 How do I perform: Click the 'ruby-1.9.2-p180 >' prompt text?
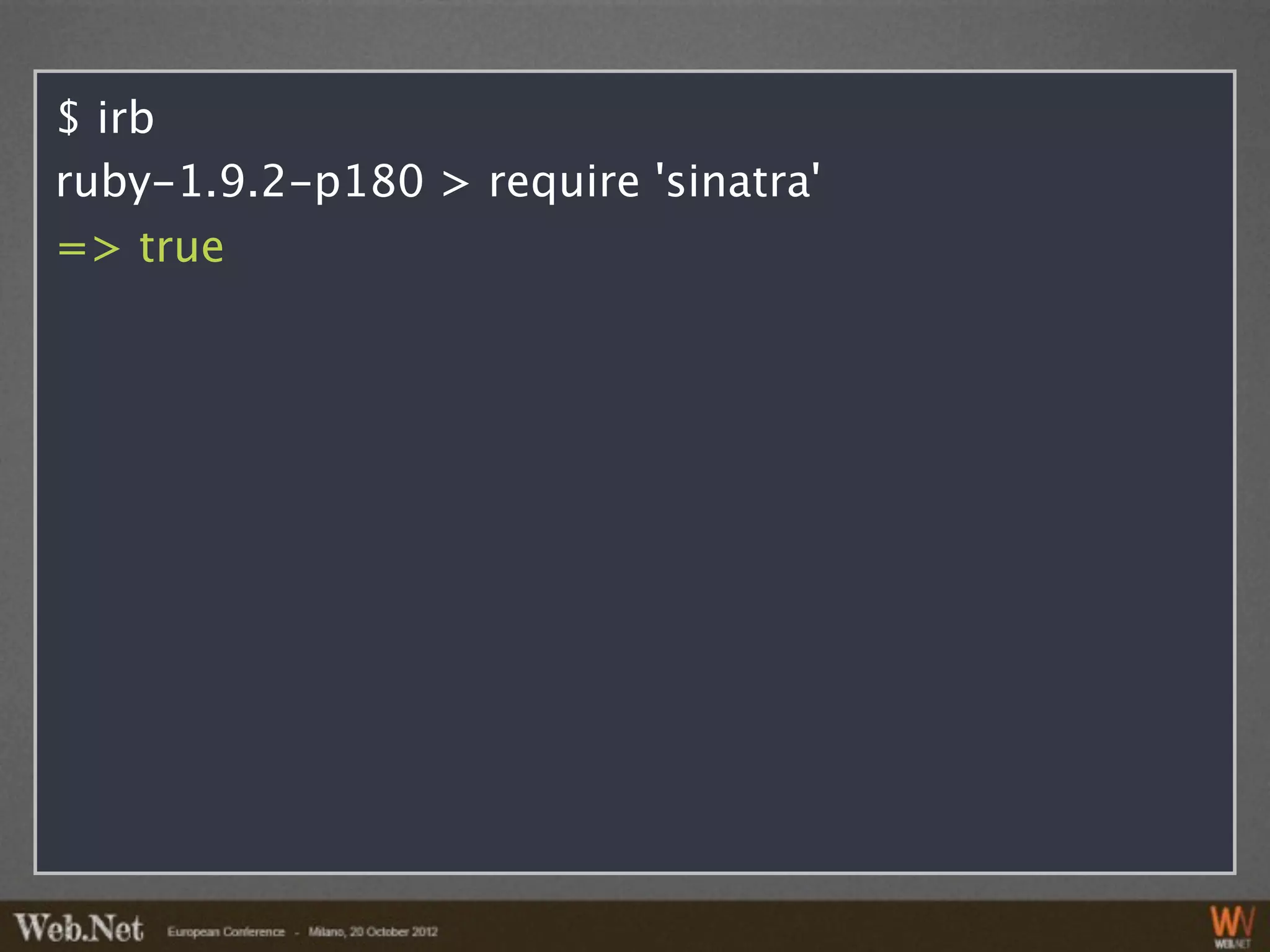[x=262, y=182]
